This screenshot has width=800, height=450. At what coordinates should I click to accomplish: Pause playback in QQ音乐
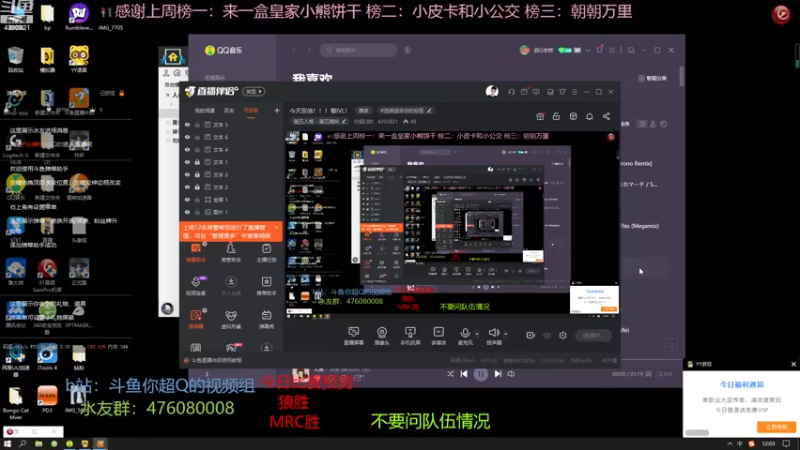pyautogui.click(x=481, y=374)
